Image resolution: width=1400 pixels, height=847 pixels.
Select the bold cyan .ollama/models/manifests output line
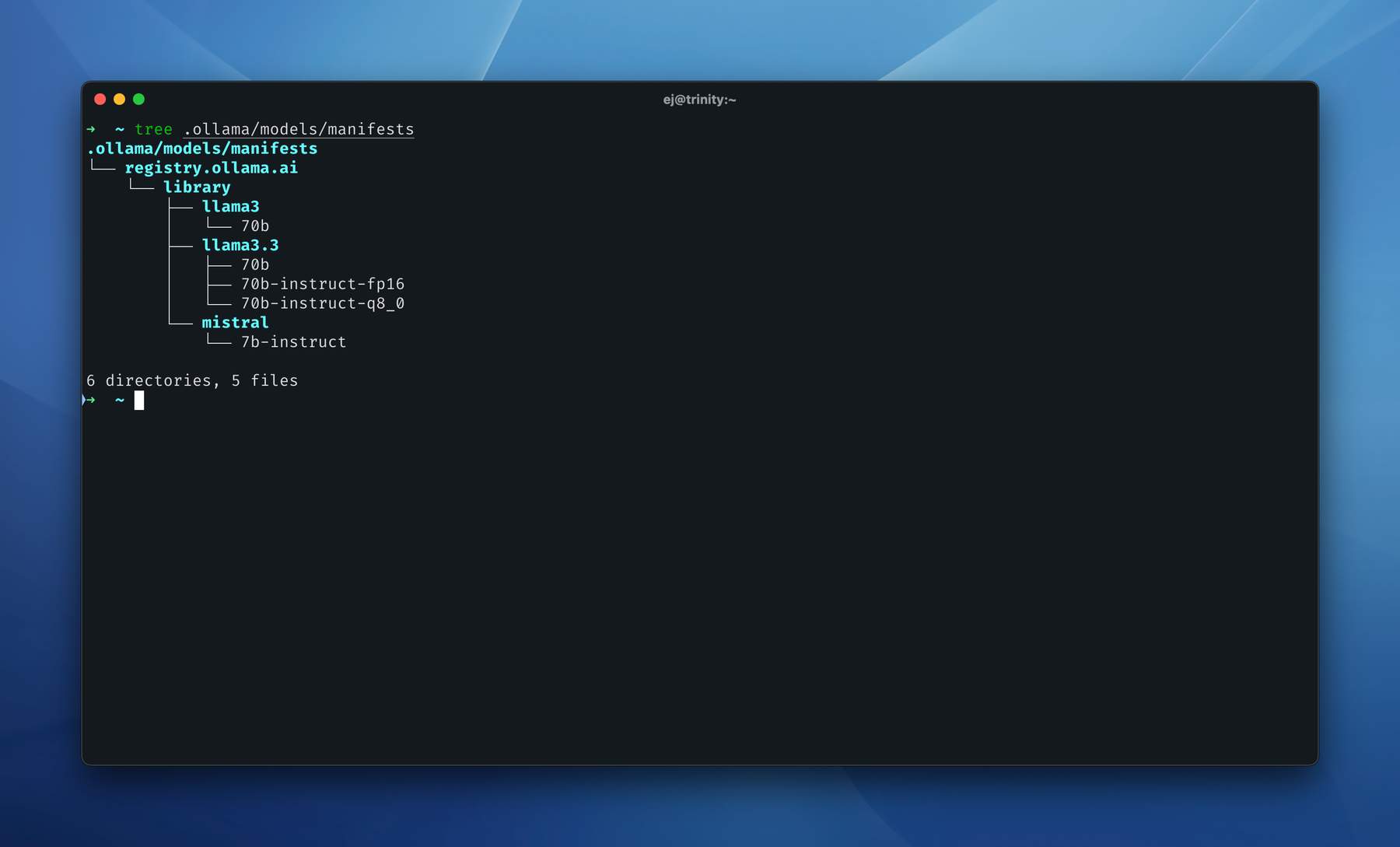[x=202, y=149]
